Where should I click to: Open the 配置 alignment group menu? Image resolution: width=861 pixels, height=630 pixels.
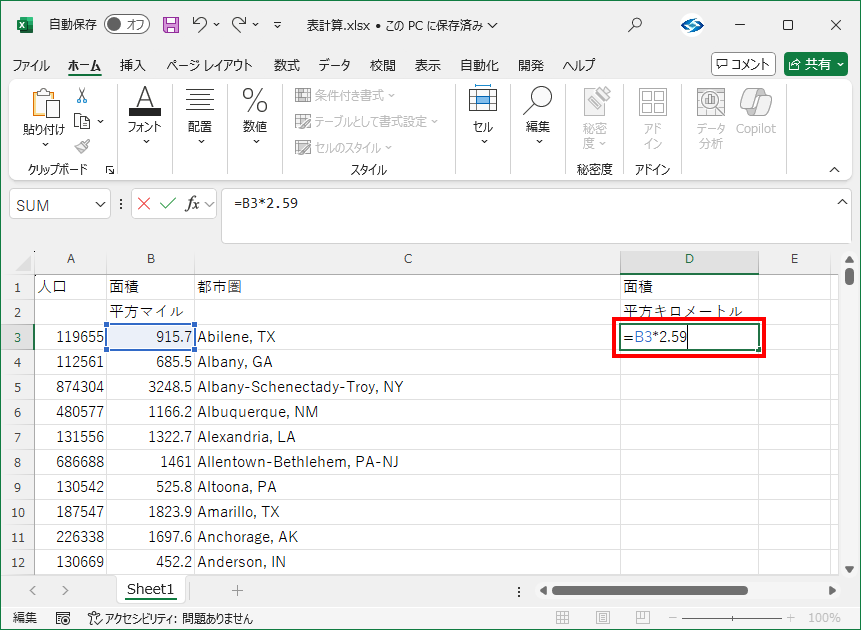(200, 116)
